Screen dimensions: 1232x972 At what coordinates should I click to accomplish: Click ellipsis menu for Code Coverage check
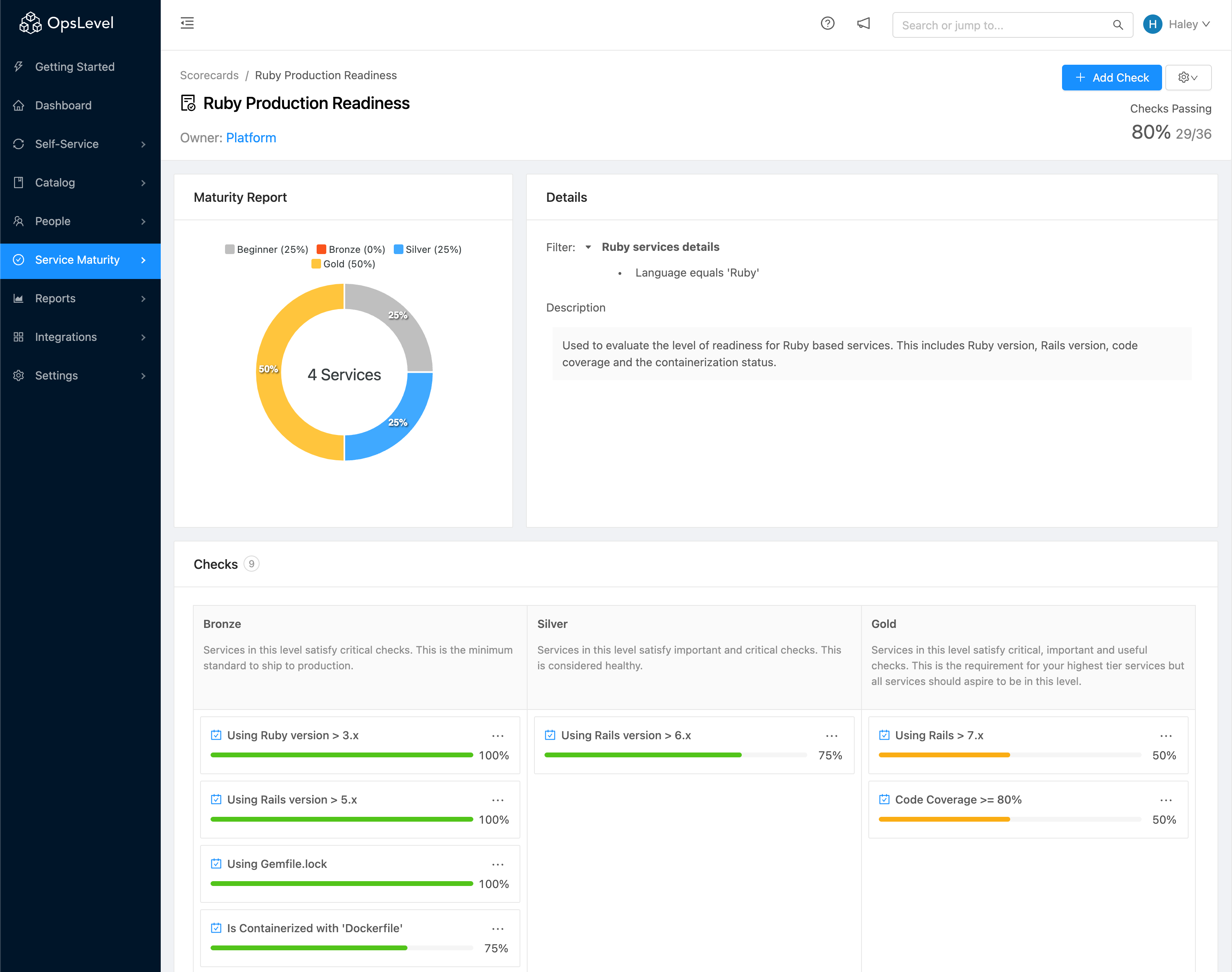click(1165, 800)
